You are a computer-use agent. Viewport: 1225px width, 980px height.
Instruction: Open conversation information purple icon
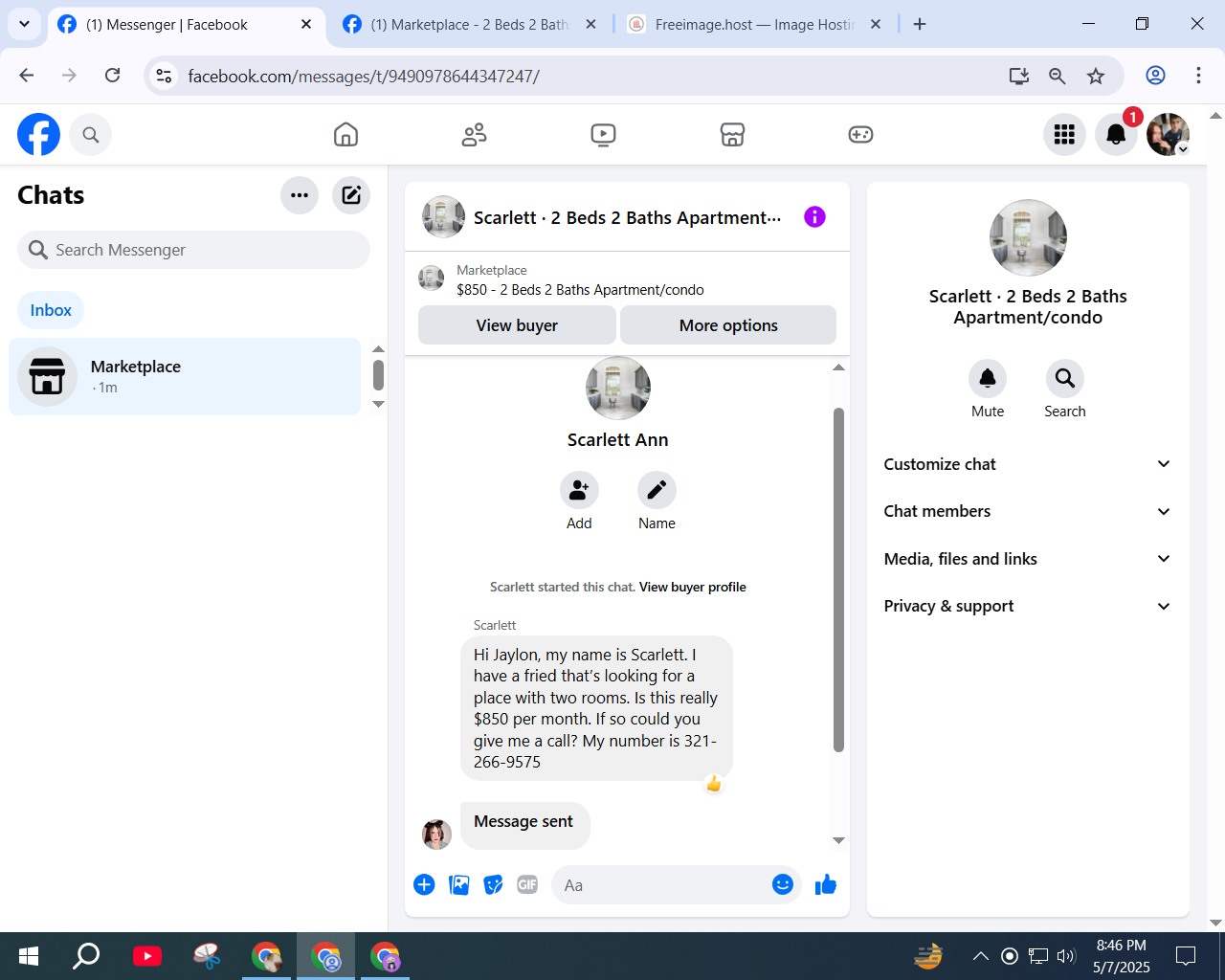pyautogui.click(x=814, y=217)
